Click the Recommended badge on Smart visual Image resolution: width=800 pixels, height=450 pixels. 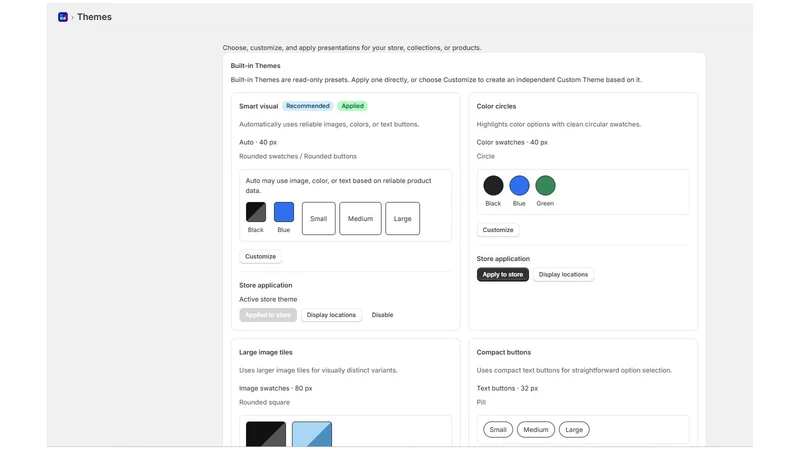(308, 106)
